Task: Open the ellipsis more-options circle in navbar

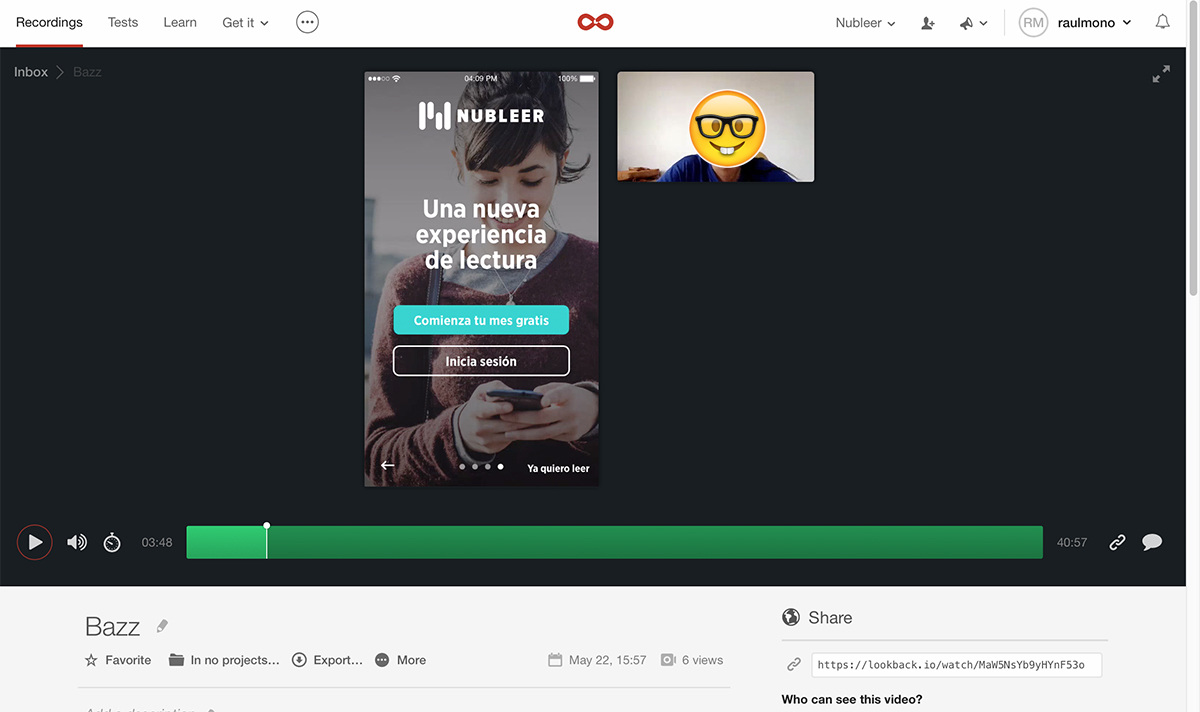Action: tap(308, 22)
